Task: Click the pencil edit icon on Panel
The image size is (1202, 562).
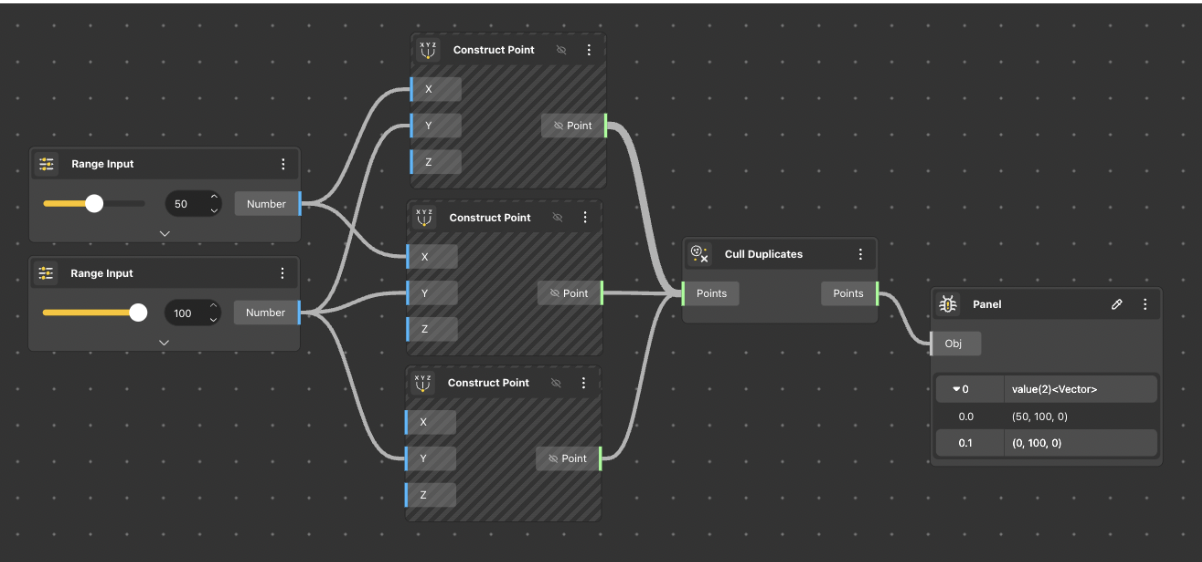Action: (1117, 304)
